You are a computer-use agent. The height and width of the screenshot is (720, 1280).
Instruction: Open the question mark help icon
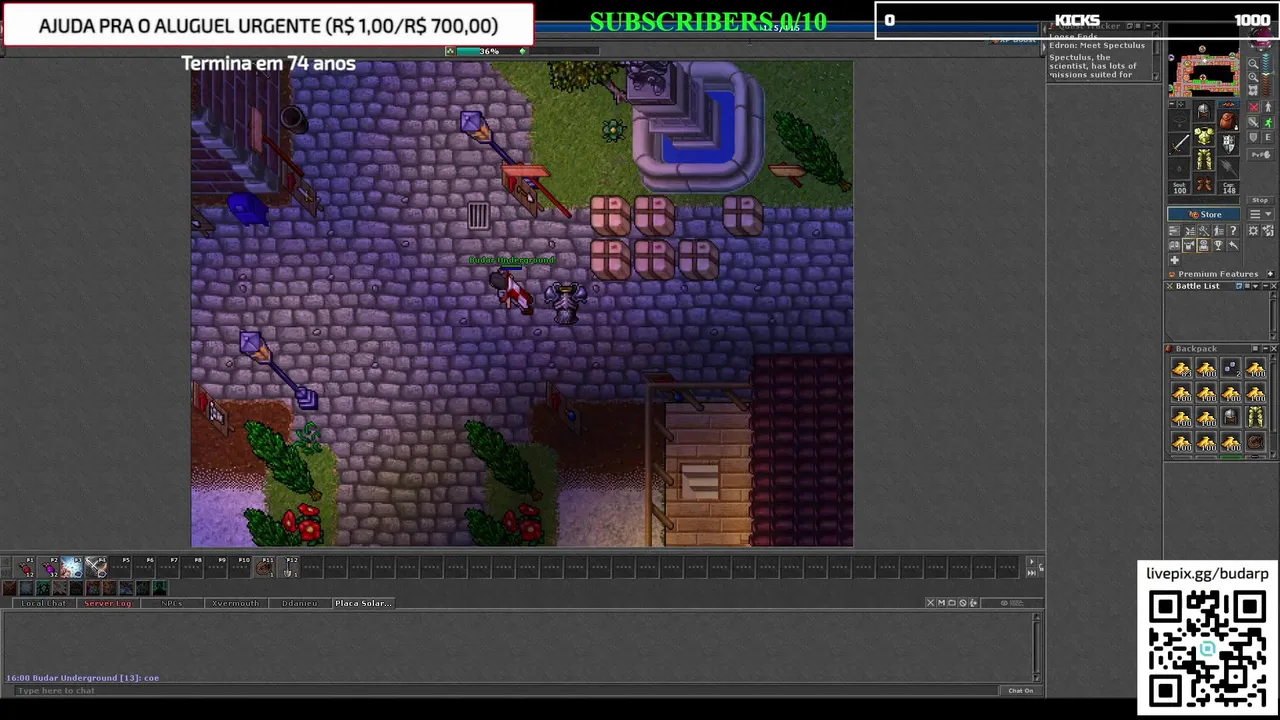pyautogui.click(x=1233, y=231)
